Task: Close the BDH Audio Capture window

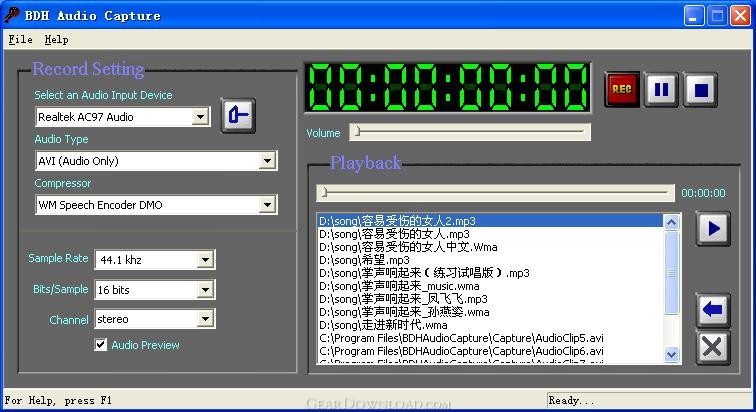Action: click(x=740, y=16)
